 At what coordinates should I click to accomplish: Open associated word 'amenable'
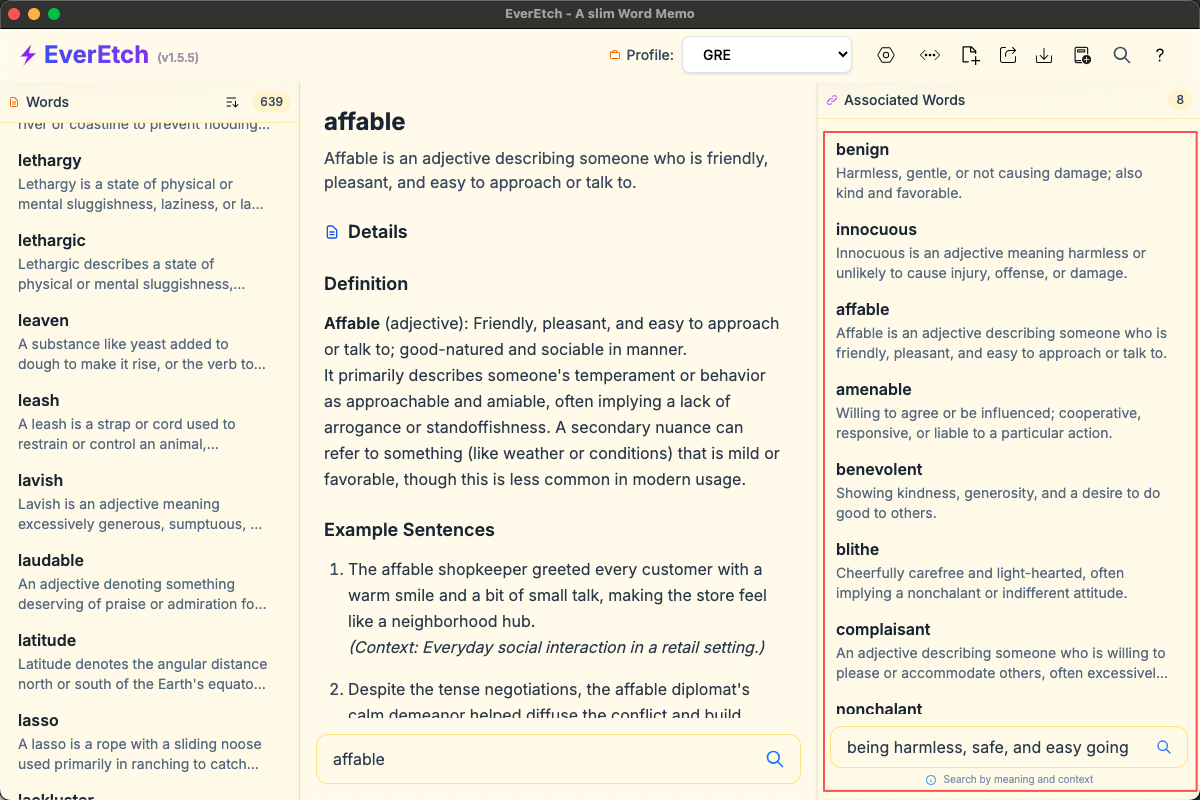coord(873,390)
